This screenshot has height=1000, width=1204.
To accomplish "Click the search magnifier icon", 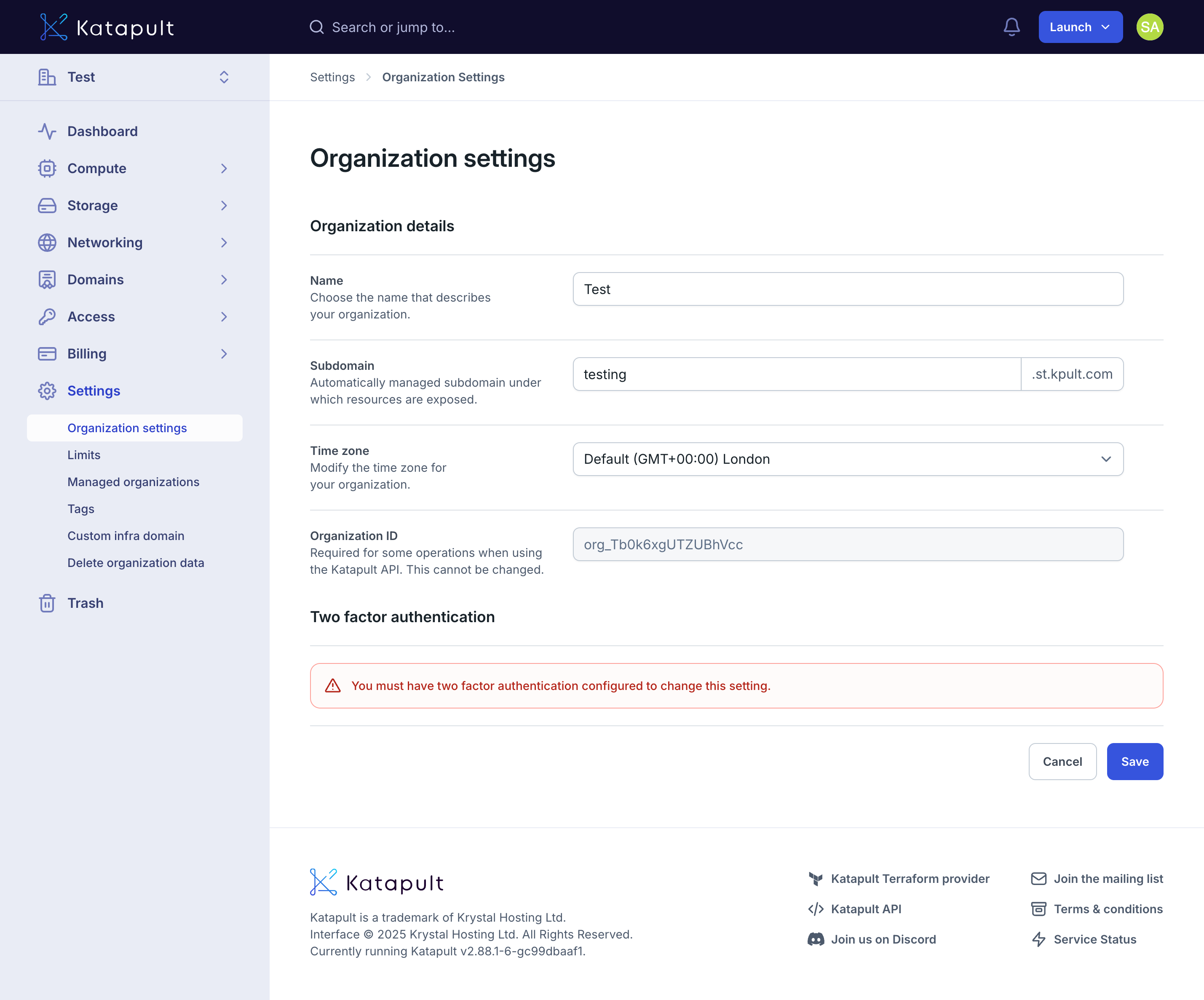I will tap(316, 27).
